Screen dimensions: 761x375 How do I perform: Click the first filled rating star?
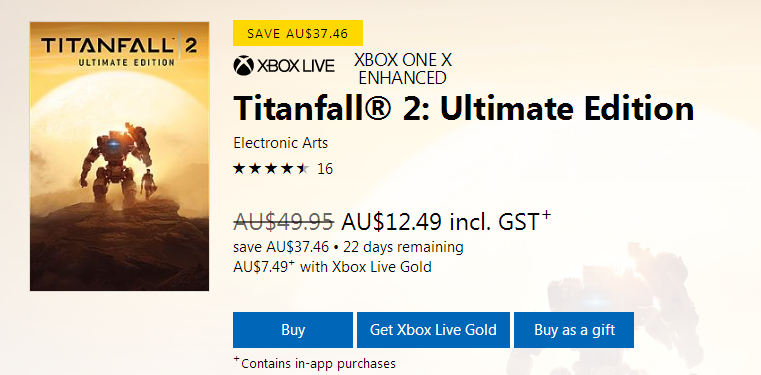[x=239, y=169]
